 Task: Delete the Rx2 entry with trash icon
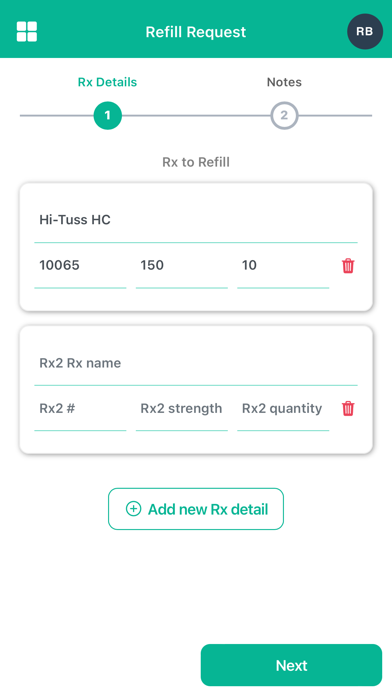coord(348,408)
